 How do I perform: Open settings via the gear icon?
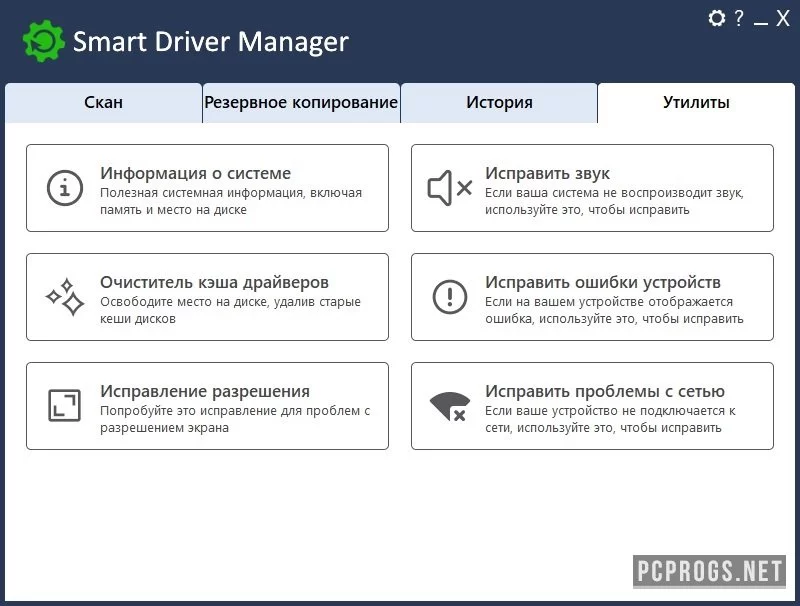coord(716,18)
